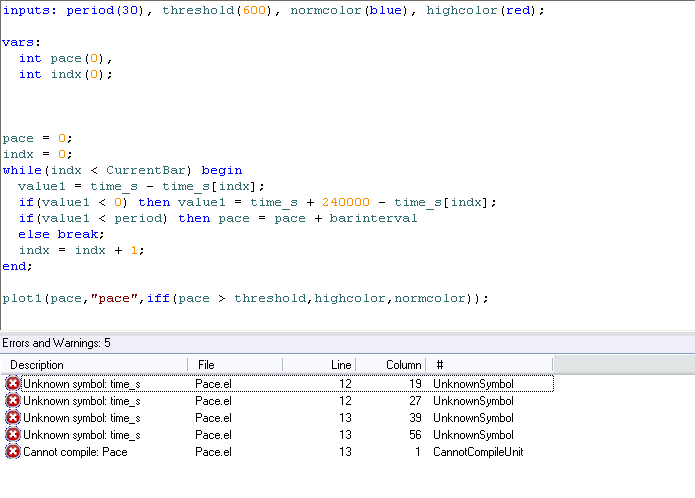Click UnknownSymbol code in column 56 row
This screenshot has width=695, height=498.
pos(473,435)
